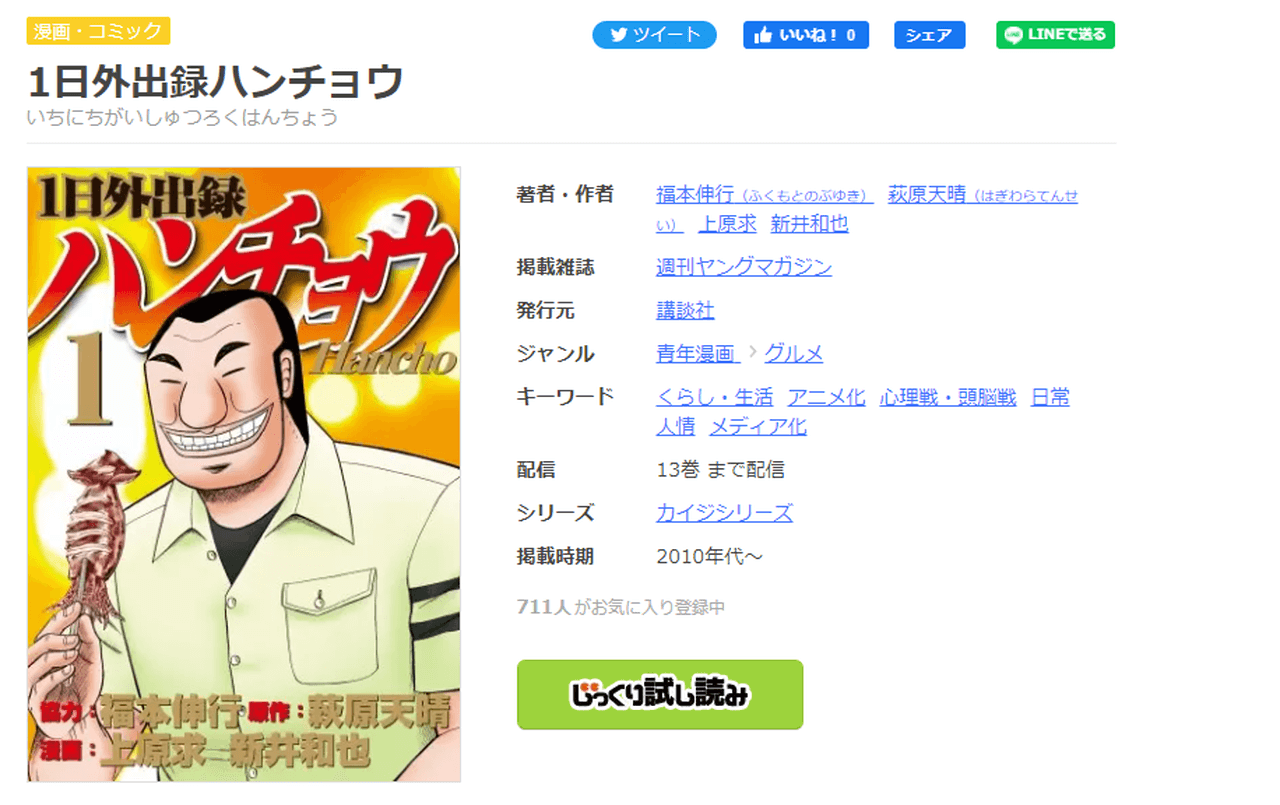Select the グルメ sub-genre link
This screenshot has width=1280, height=805.
pos(794,353)
